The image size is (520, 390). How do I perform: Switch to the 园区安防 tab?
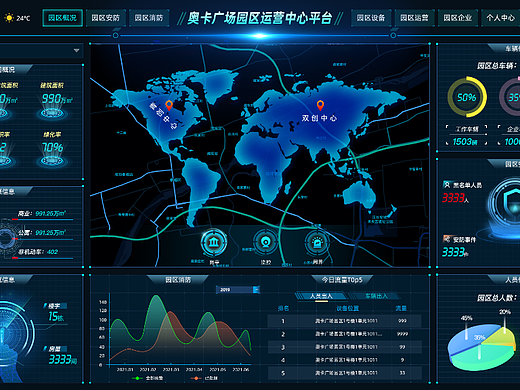(106, 18)
